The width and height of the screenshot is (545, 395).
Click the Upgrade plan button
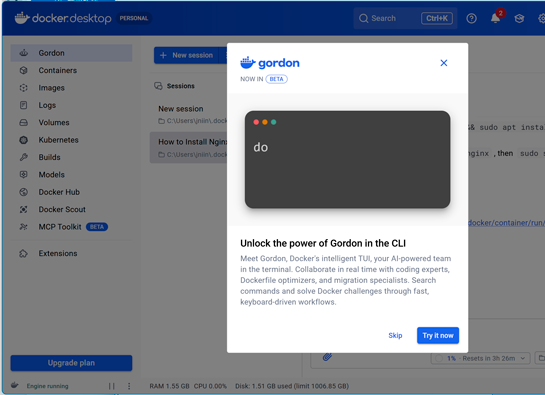point(71,363)
